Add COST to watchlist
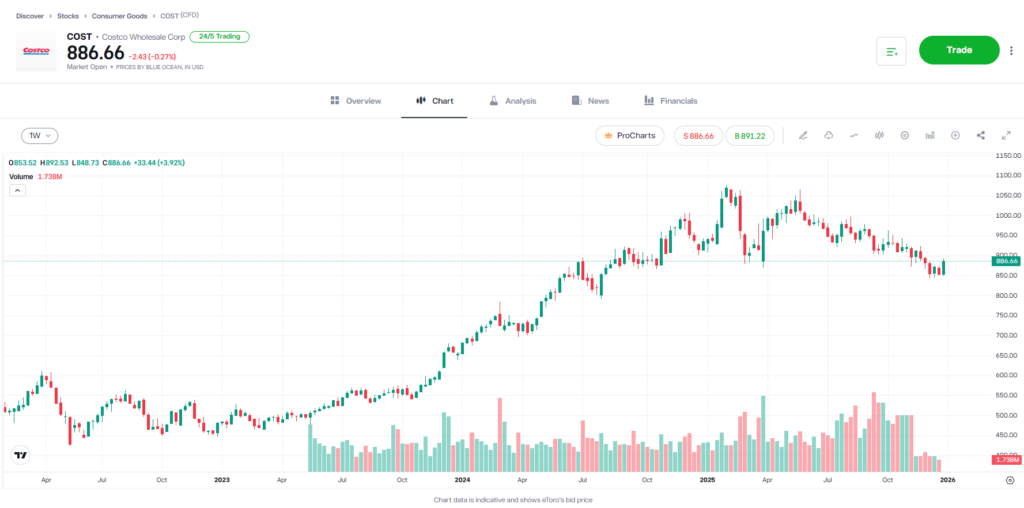This screenshot has height=508, width=1024. [x=890, y=51]
